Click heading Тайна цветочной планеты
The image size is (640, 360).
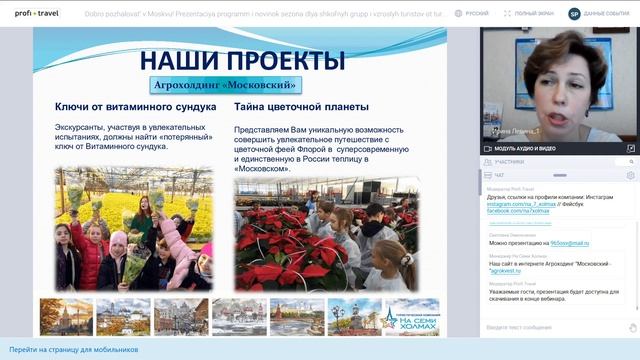tap(301, 107)
